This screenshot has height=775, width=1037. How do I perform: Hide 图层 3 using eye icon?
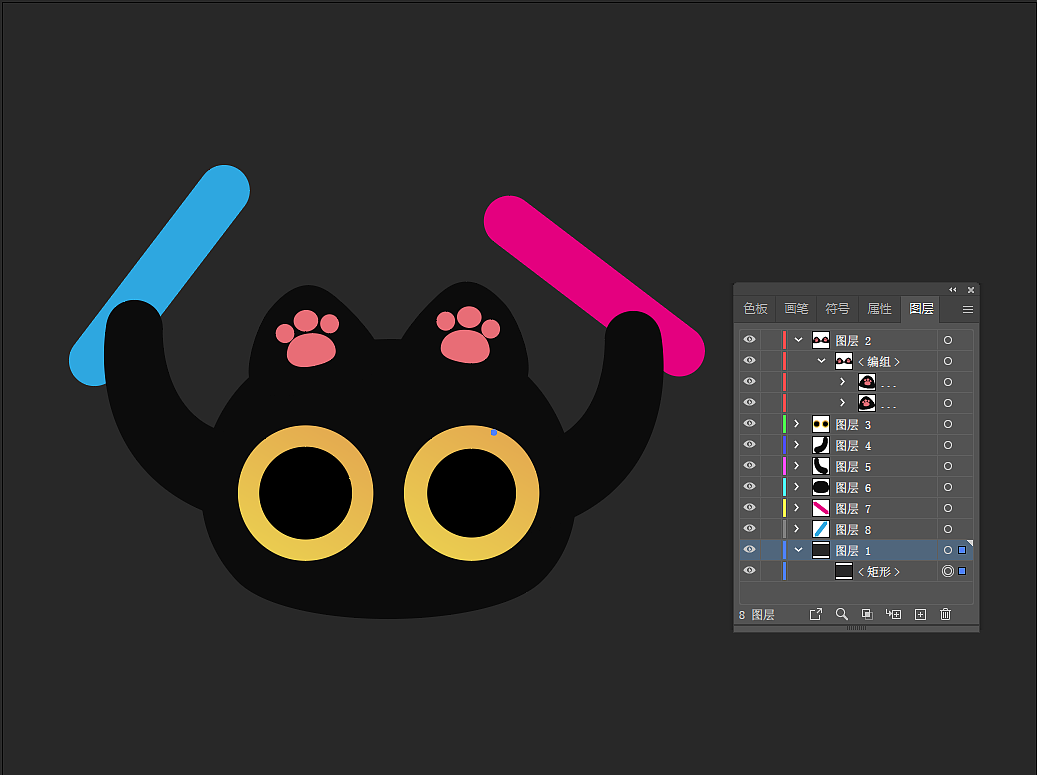(749, 423)
